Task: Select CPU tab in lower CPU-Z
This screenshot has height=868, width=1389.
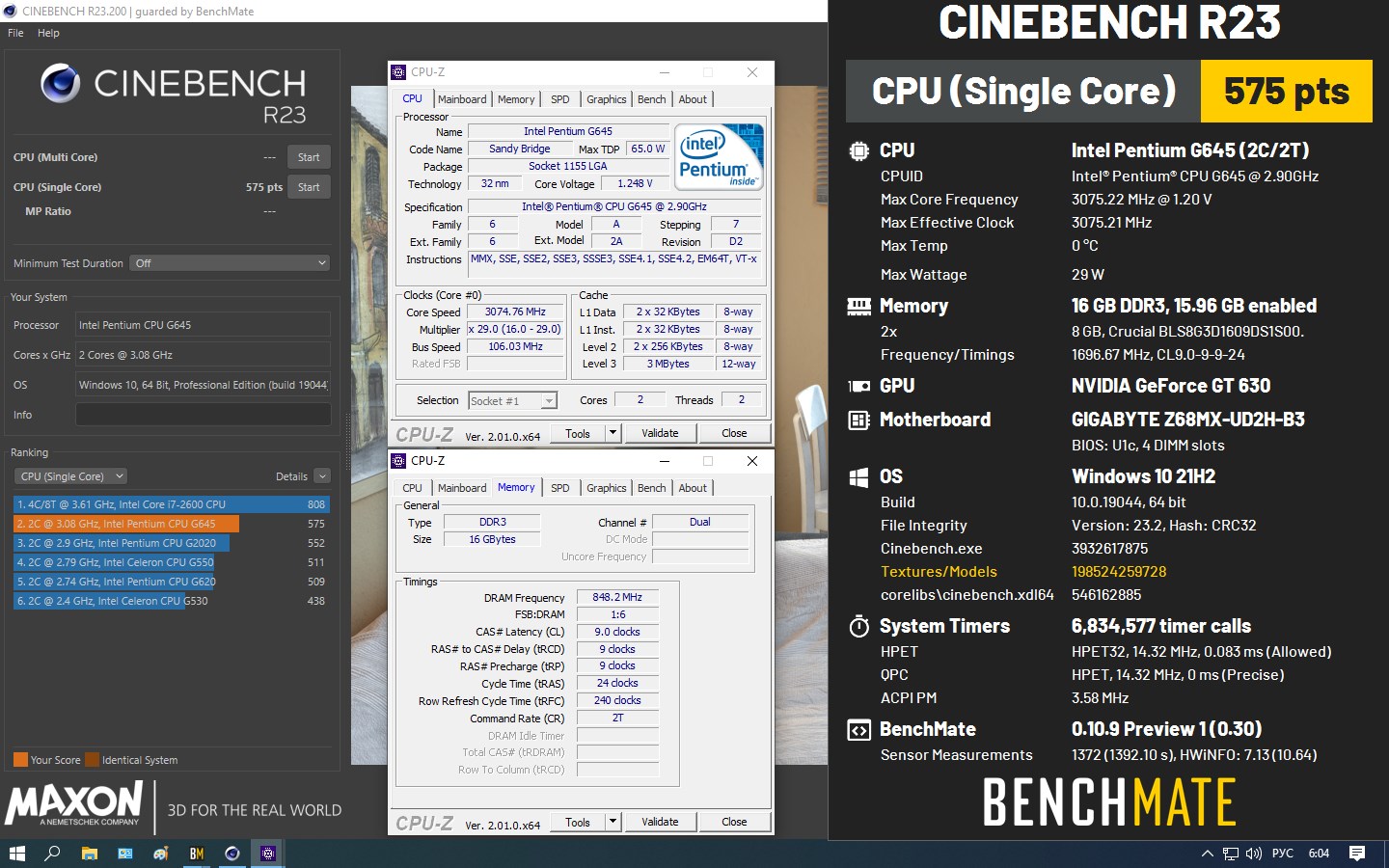Action: click(412, 488)
